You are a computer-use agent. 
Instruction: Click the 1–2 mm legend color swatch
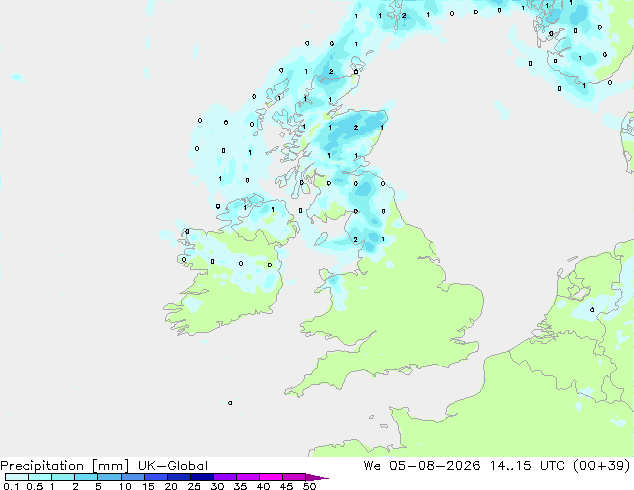coord(63,477)
